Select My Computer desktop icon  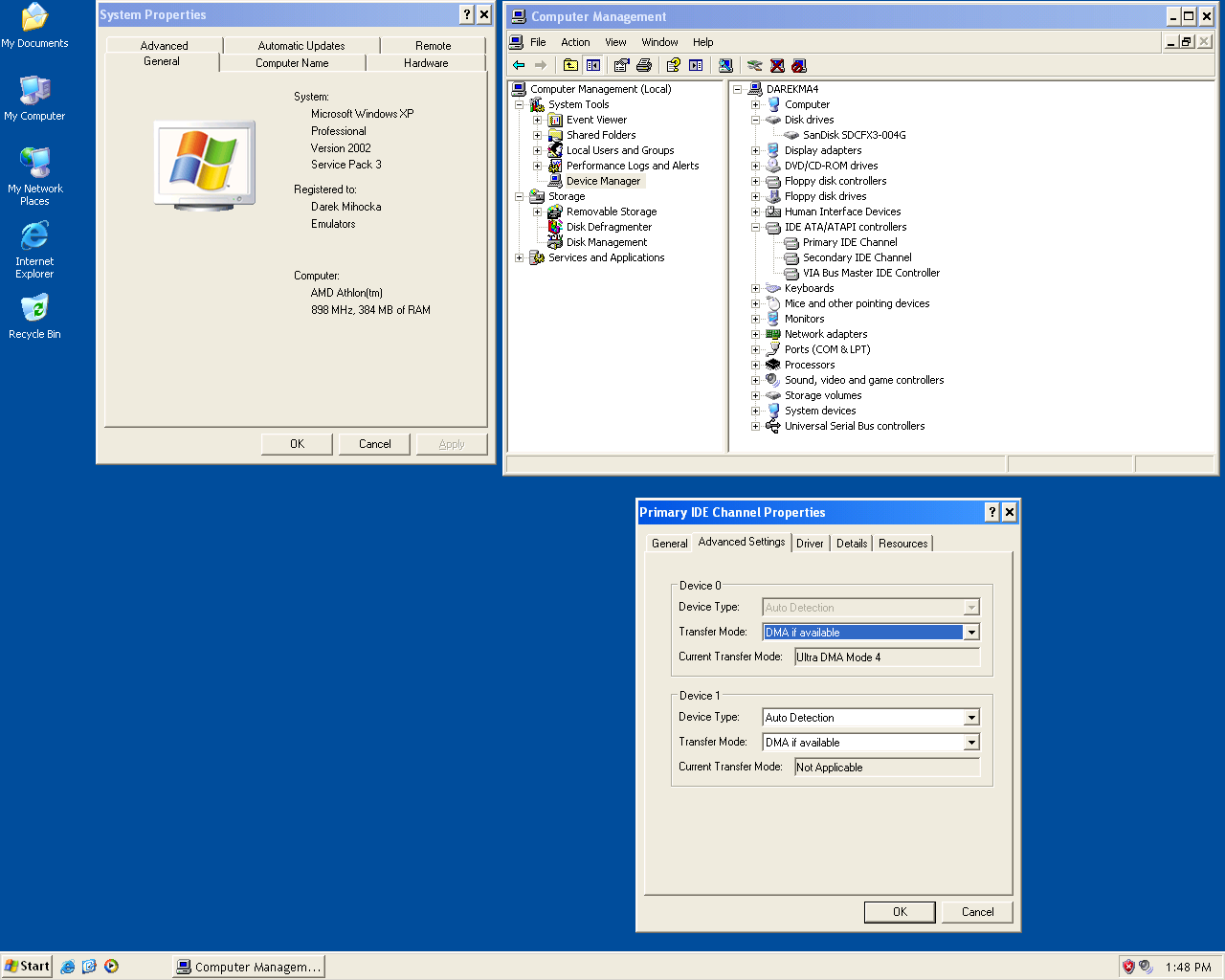(x=34, y=99)
